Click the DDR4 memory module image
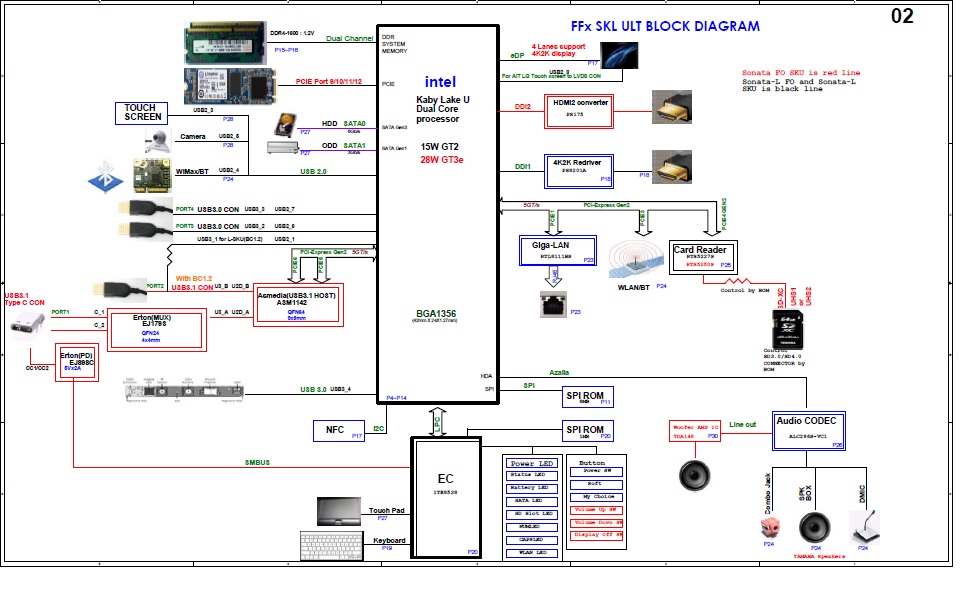Image resolution: width=964 pixels, height=602 pixels. 226,43
